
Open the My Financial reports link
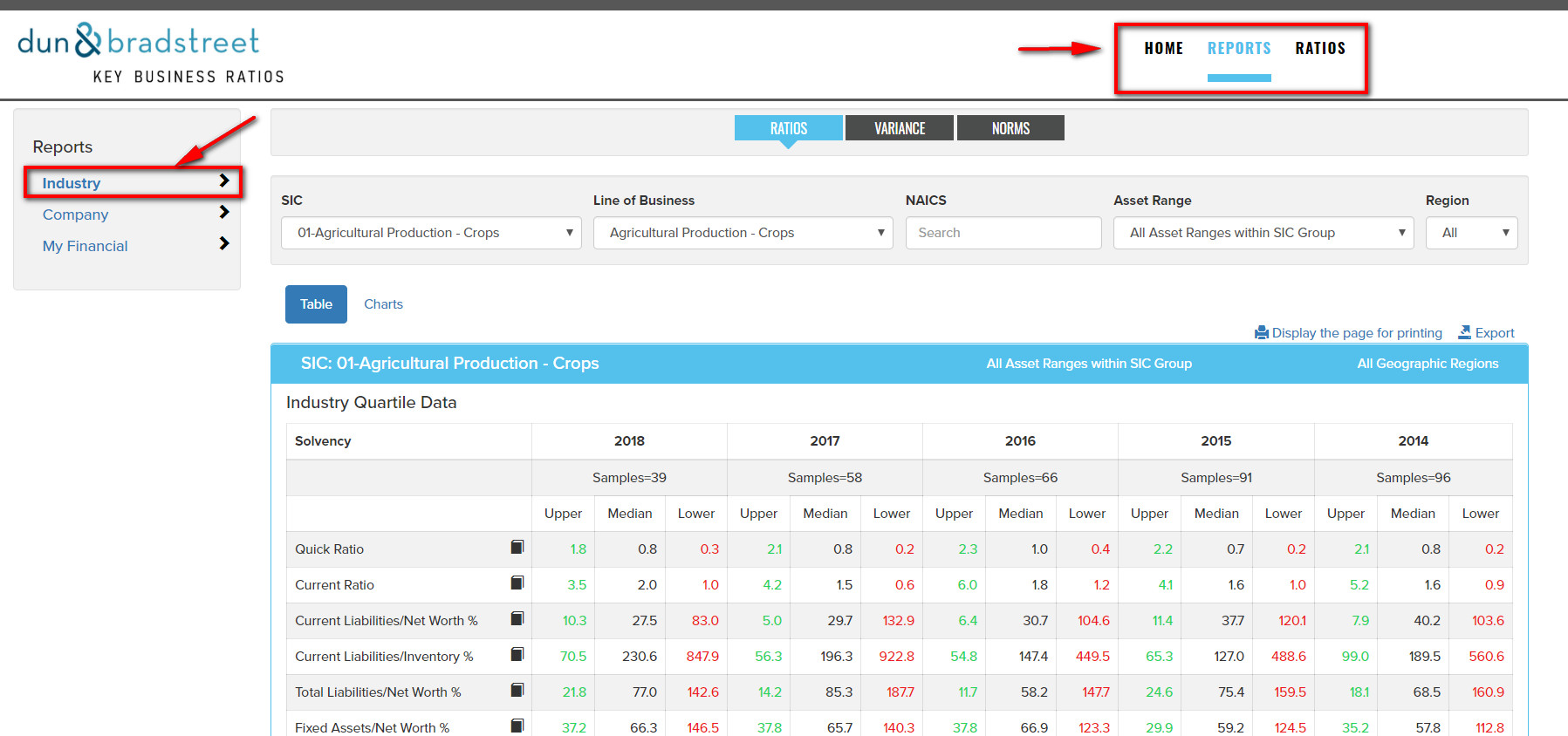click(x=85, y=246)
